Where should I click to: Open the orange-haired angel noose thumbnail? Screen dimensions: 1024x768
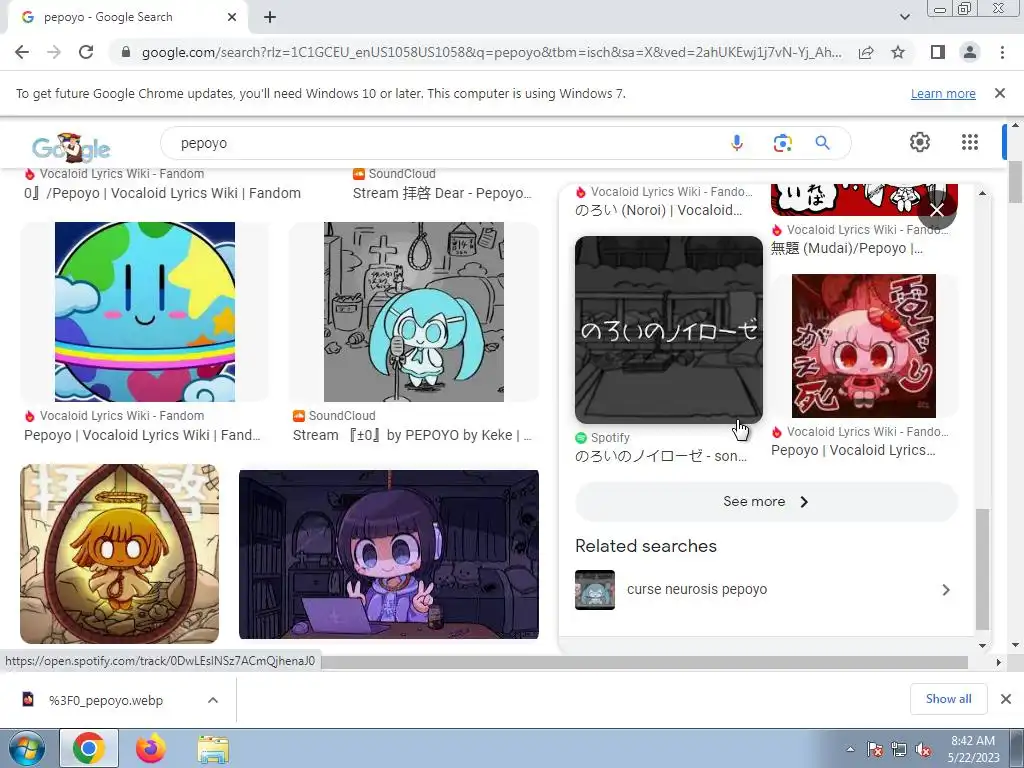coord(120,554)
